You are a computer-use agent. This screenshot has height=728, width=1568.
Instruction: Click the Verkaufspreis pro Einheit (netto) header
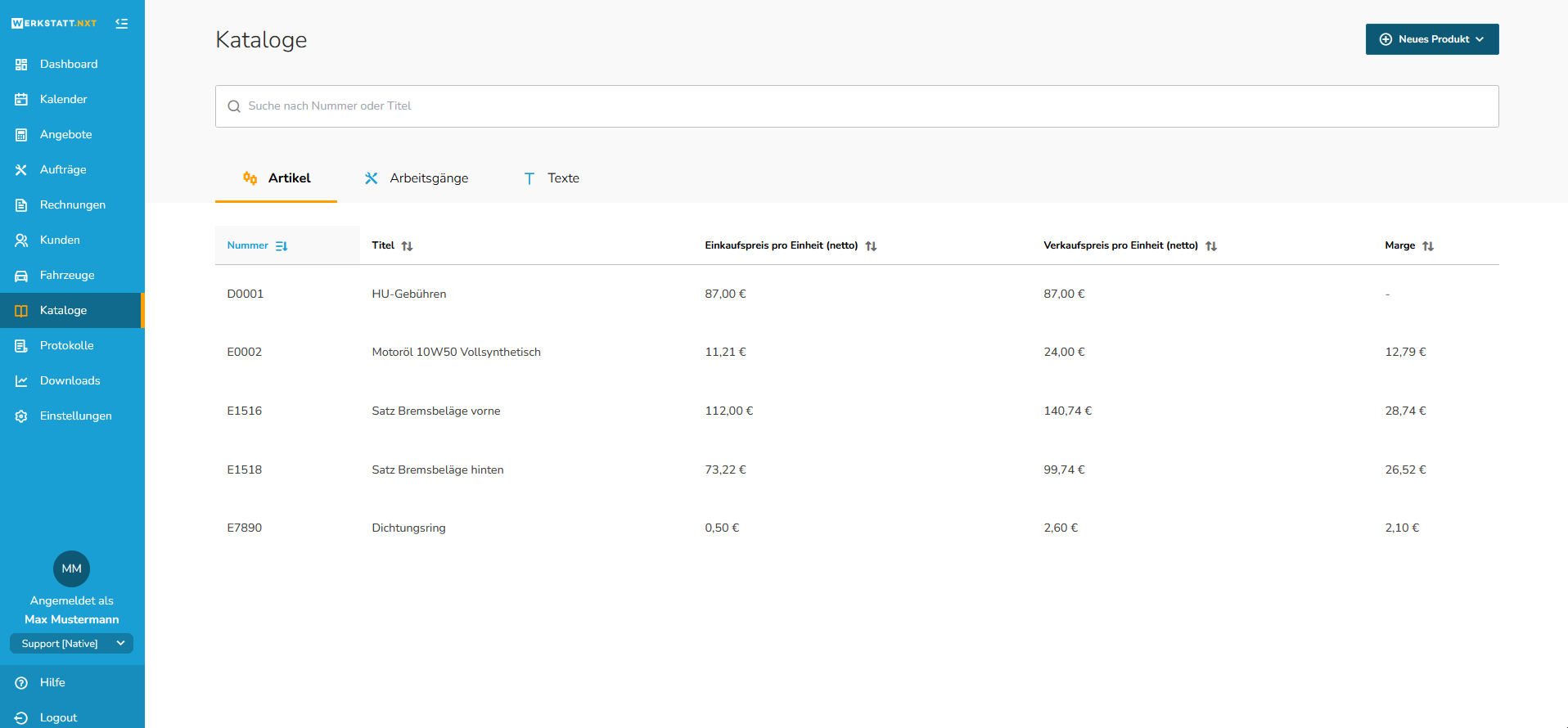[x=1120, y=245]
